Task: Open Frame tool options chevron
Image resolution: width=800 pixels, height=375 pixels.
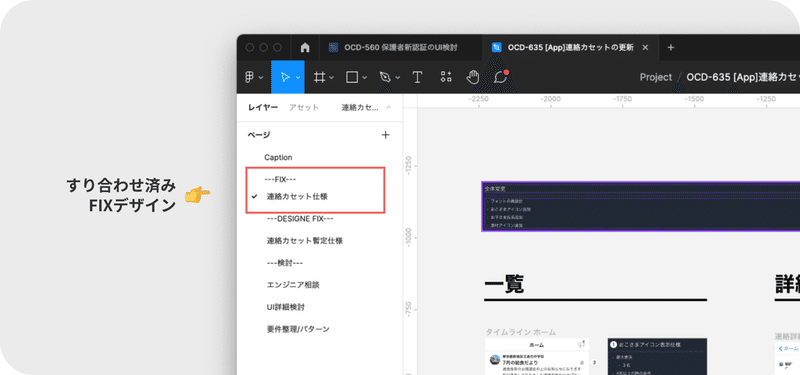Action: pos(332,78)
